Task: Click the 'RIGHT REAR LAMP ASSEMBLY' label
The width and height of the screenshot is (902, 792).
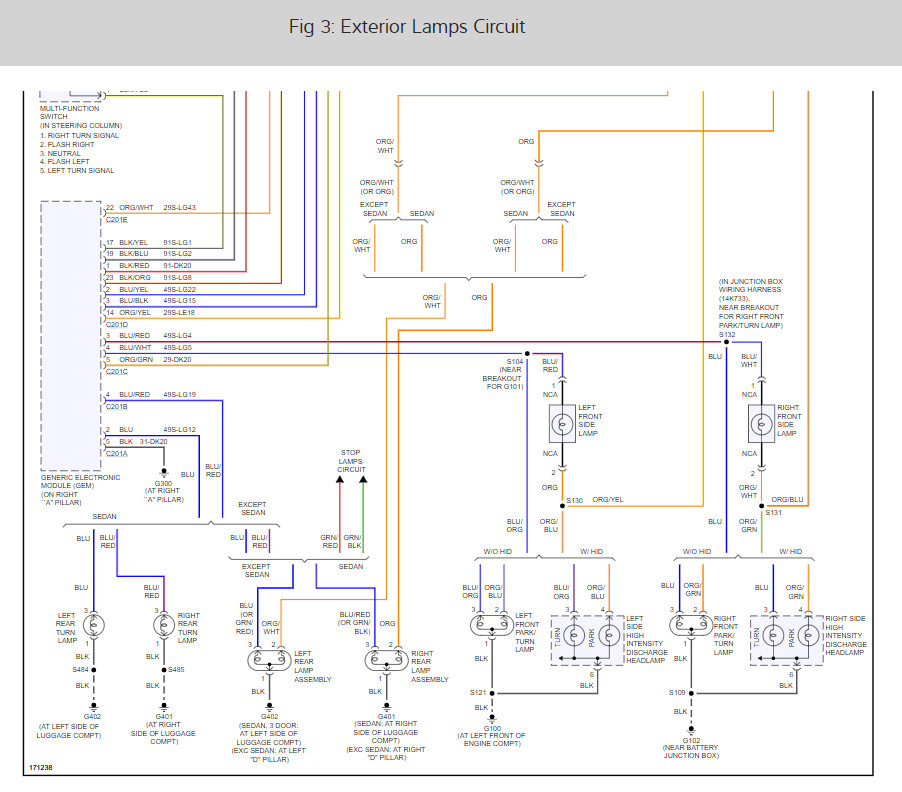Action: pyautogui.click(x=430, y=666)
